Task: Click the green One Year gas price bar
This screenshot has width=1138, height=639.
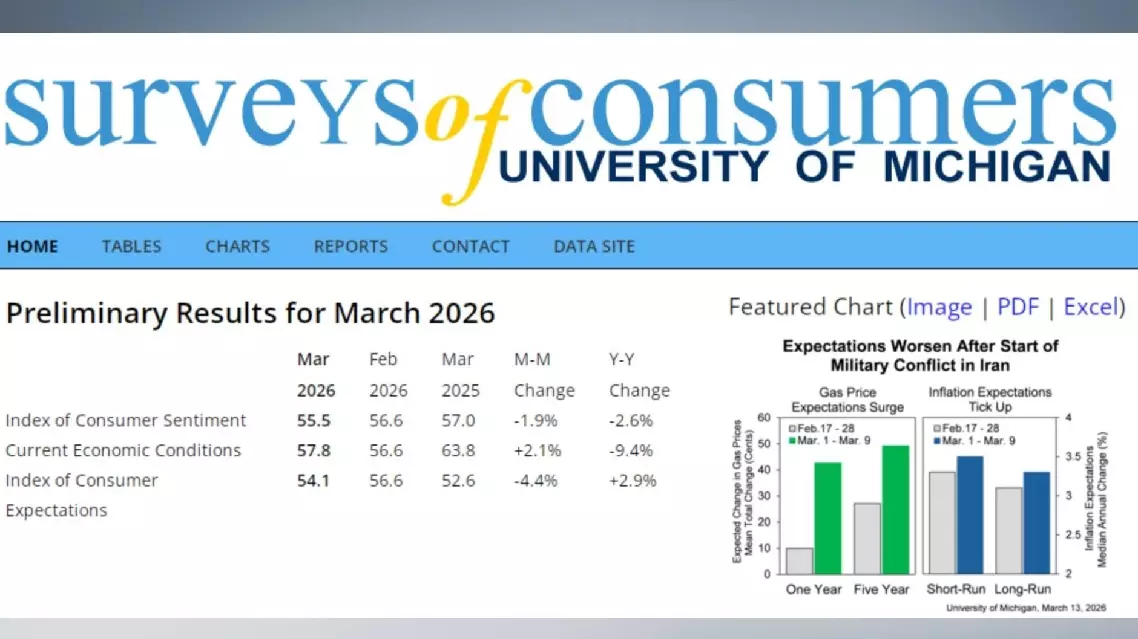Action: [828, 517]
